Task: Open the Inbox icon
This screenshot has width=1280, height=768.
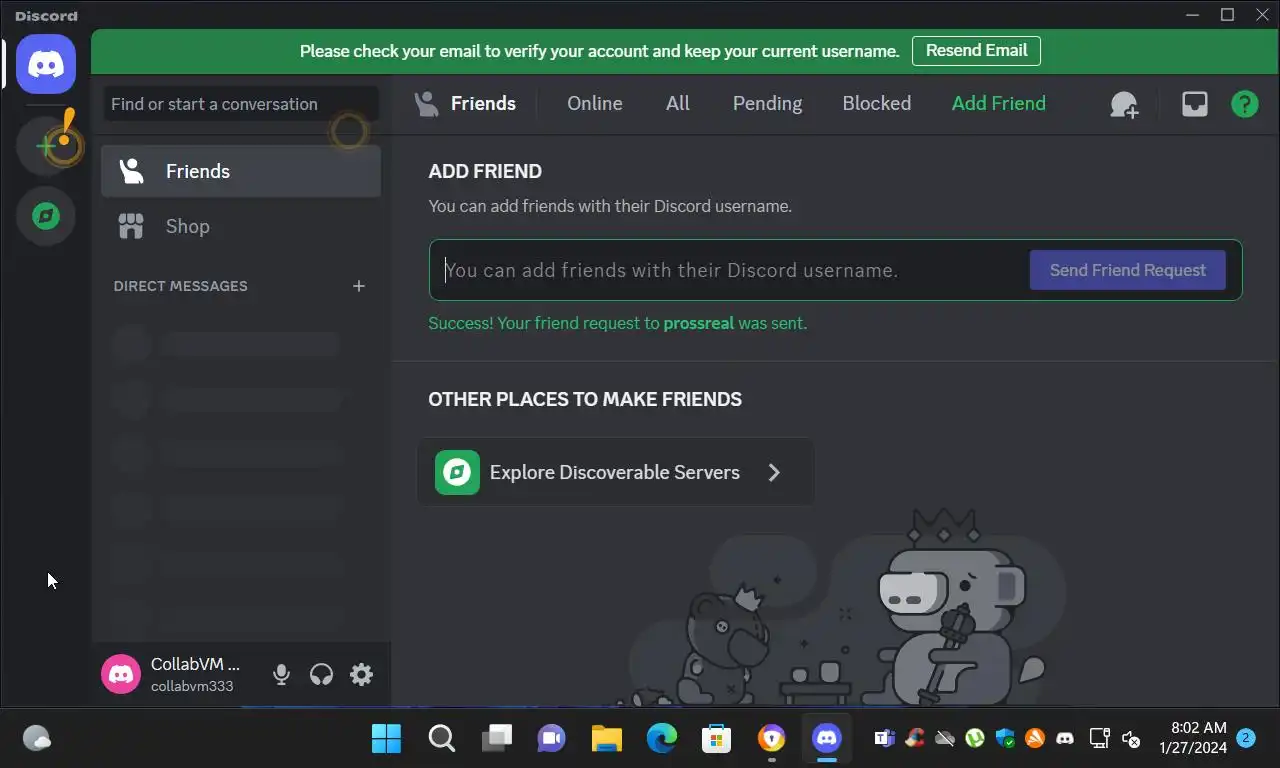Action: point(1195,104)
